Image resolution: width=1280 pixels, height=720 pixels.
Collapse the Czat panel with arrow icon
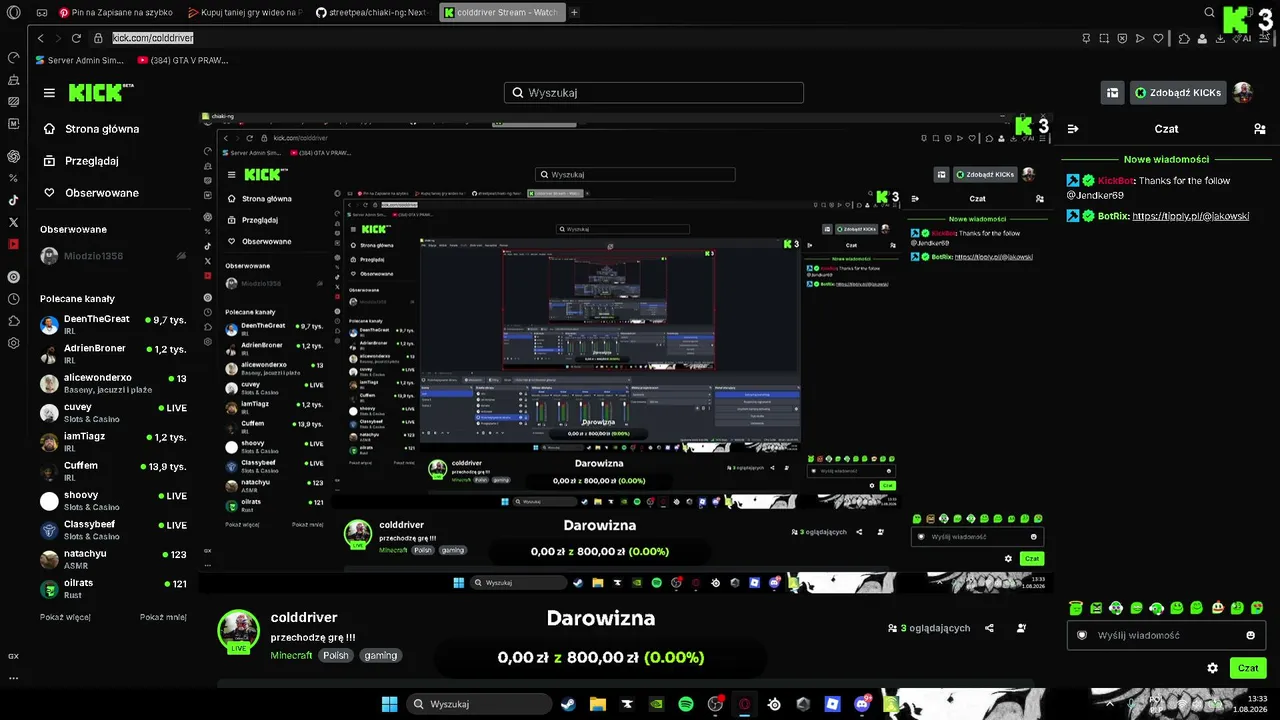click(x=1073, y=129)
